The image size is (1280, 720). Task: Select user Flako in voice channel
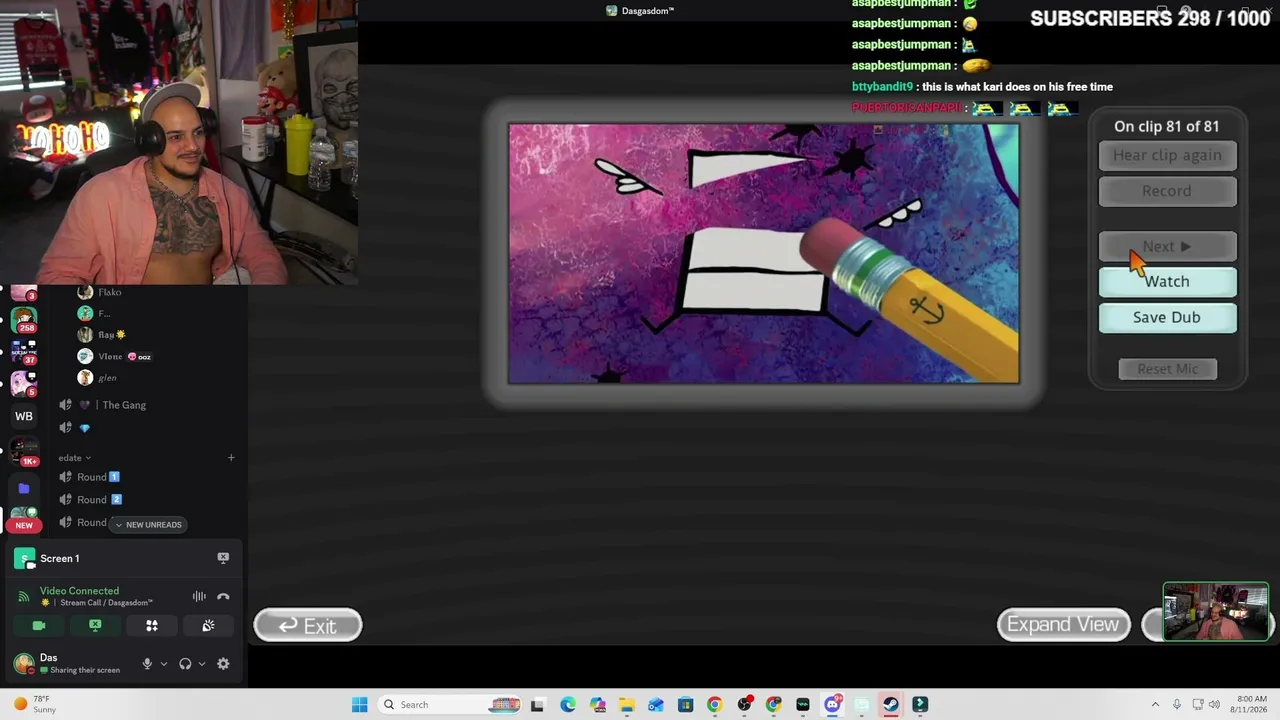[100, 292]
